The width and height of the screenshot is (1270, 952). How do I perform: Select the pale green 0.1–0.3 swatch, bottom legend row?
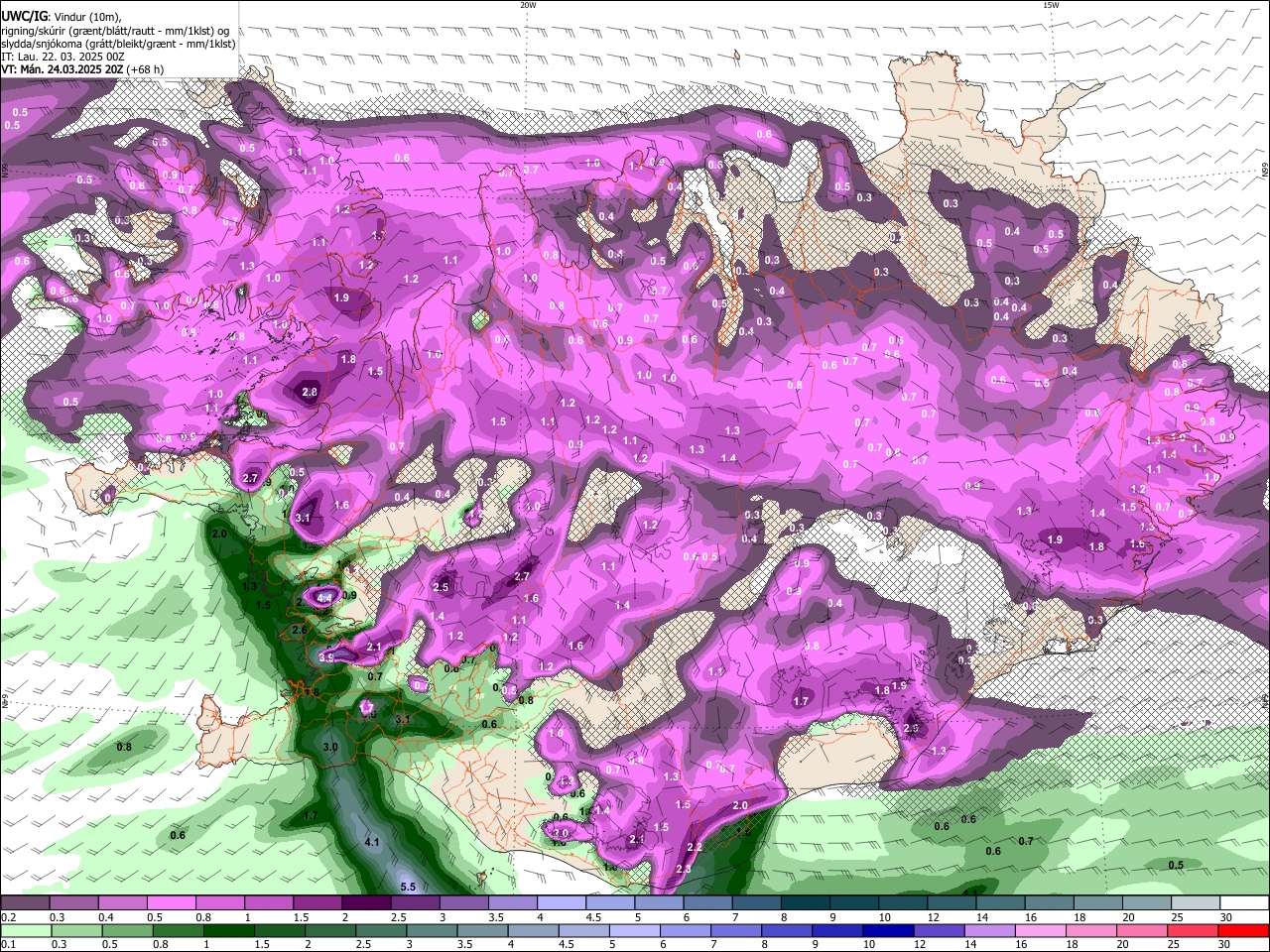25,930
